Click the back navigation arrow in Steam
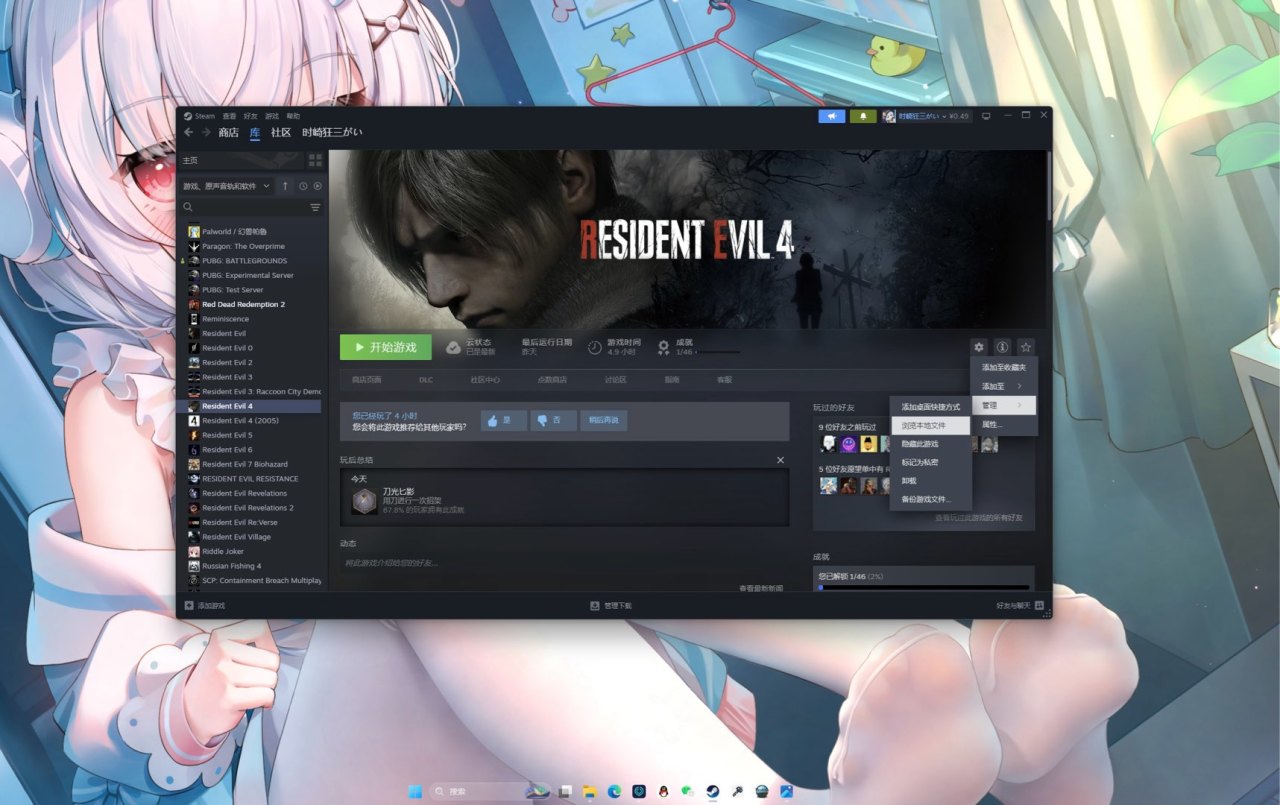The image size is (1280, 805). (188, 132)
